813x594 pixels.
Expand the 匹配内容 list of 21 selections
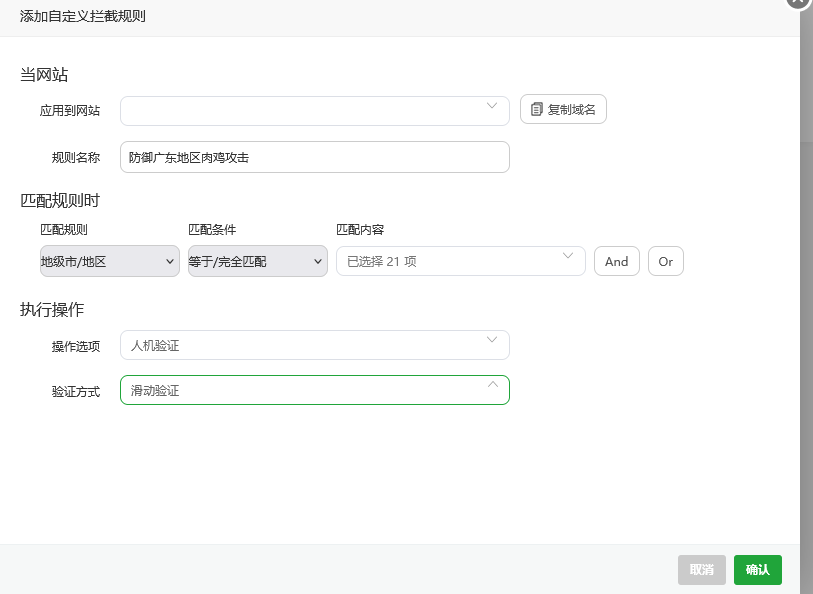[460, 261]
